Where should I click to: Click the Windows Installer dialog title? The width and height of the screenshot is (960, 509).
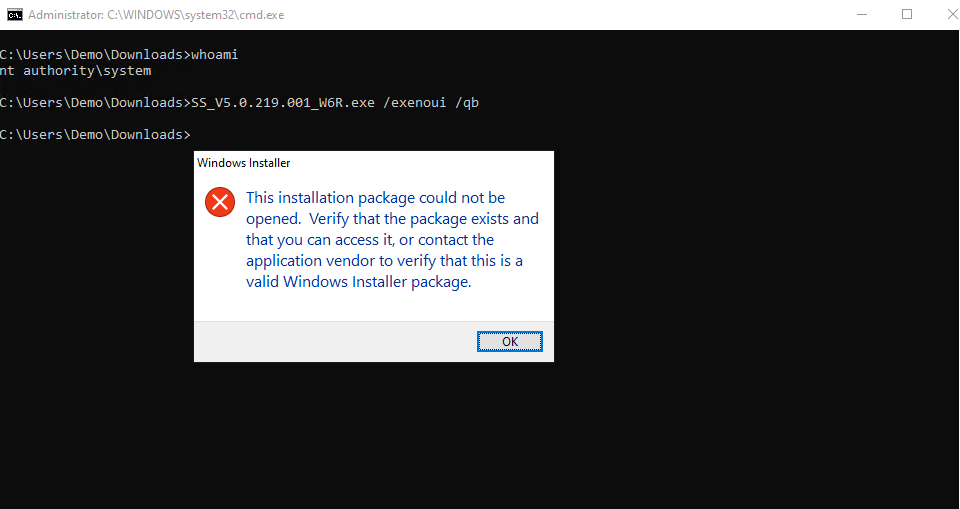tap(244, 163)
